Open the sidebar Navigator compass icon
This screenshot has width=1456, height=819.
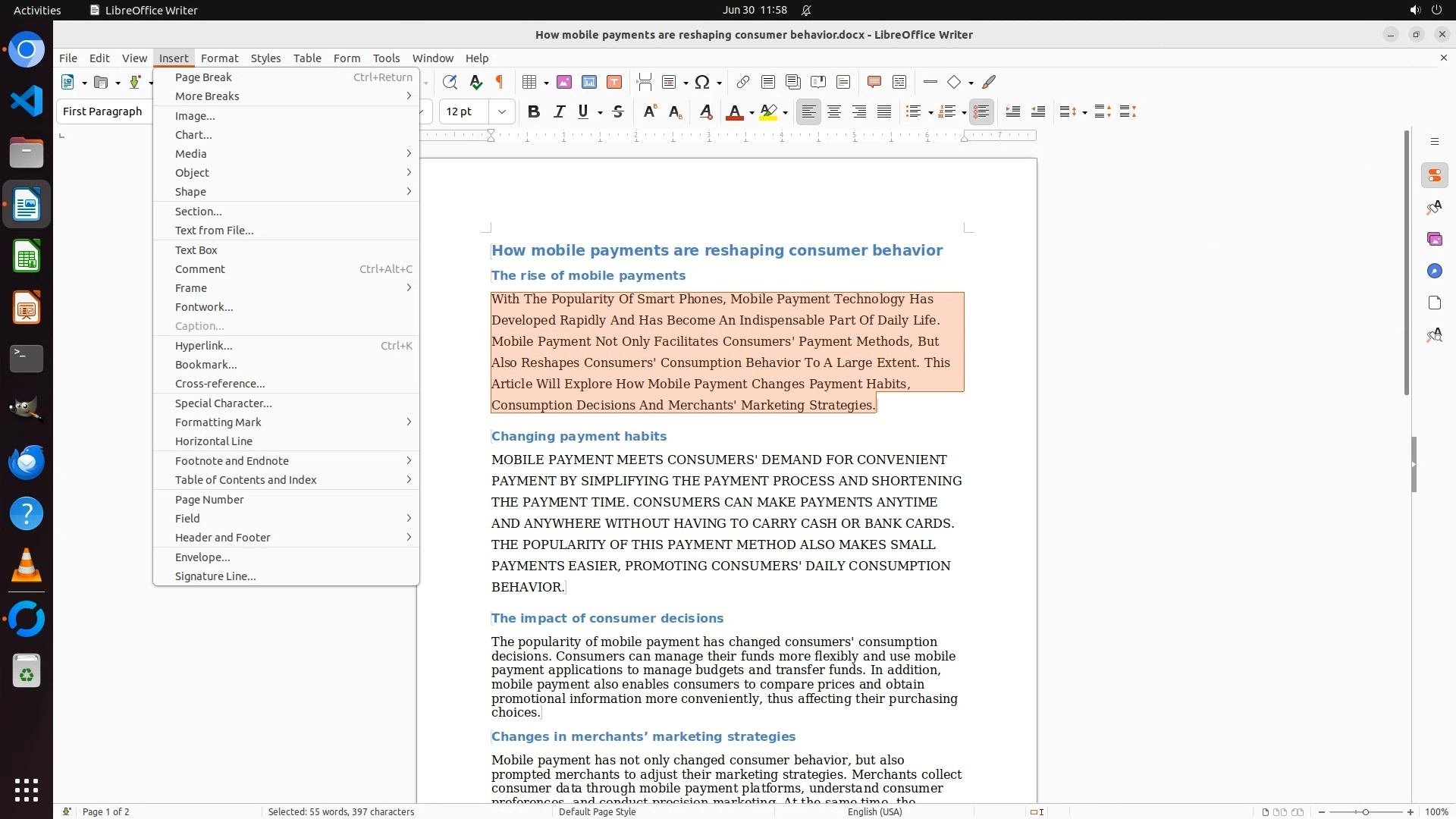coord(1434,271)
